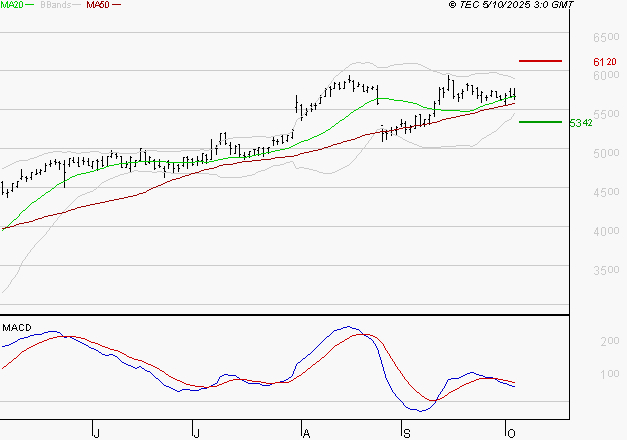Image resolution: width=627 pixels, height=440 pixels.
Task: Click the second J month label
Action: (196, 433)
